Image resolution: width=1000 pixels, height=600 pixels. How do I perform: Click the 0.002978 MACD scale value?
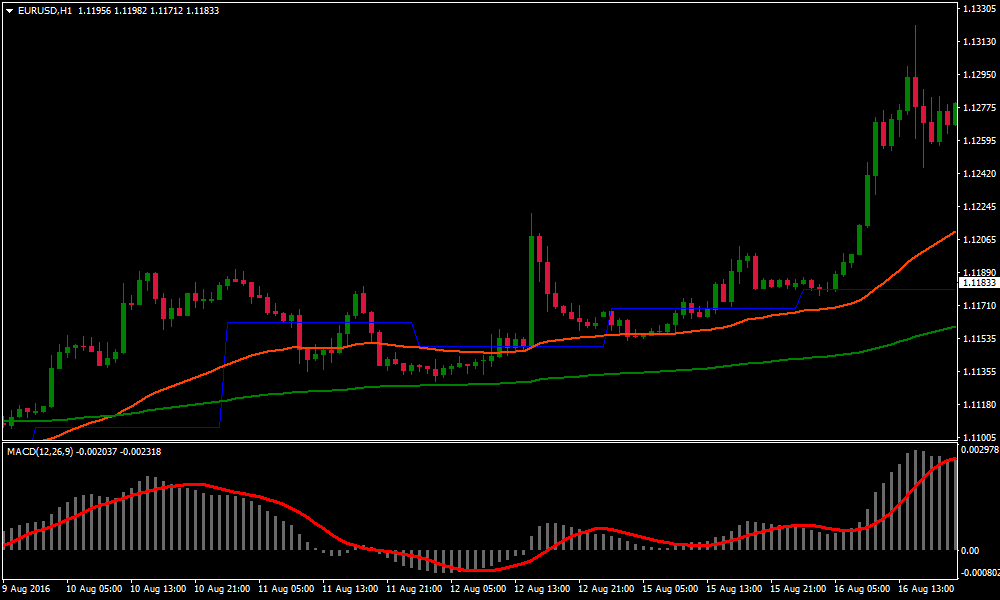point(977,451)
